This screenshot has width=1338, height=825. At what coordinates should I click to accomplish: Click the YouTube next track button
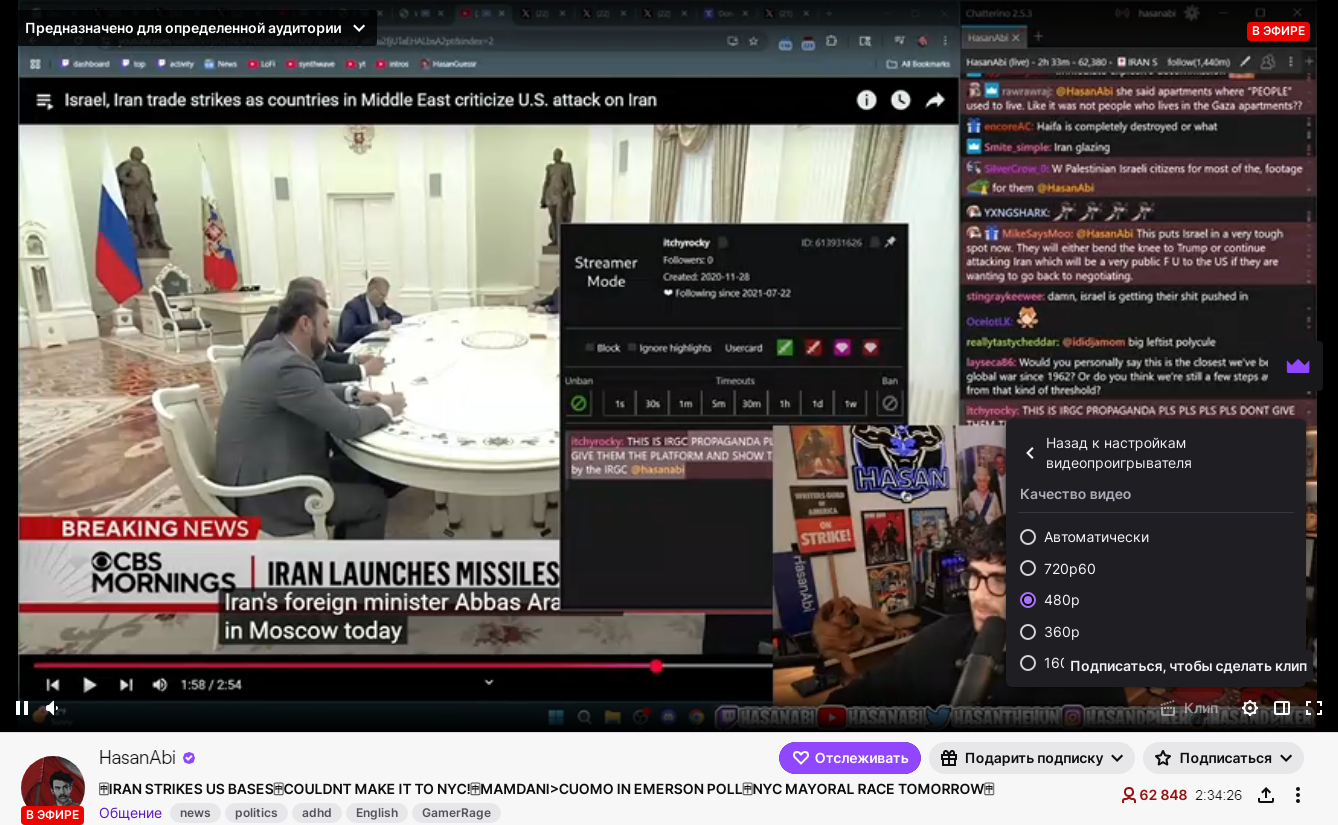click(126, 685)
